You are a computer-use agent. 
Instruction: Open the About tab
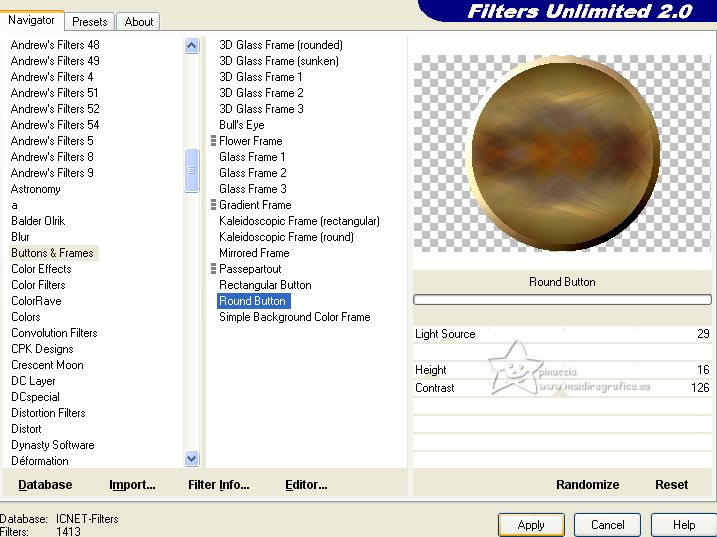(139, 21)
